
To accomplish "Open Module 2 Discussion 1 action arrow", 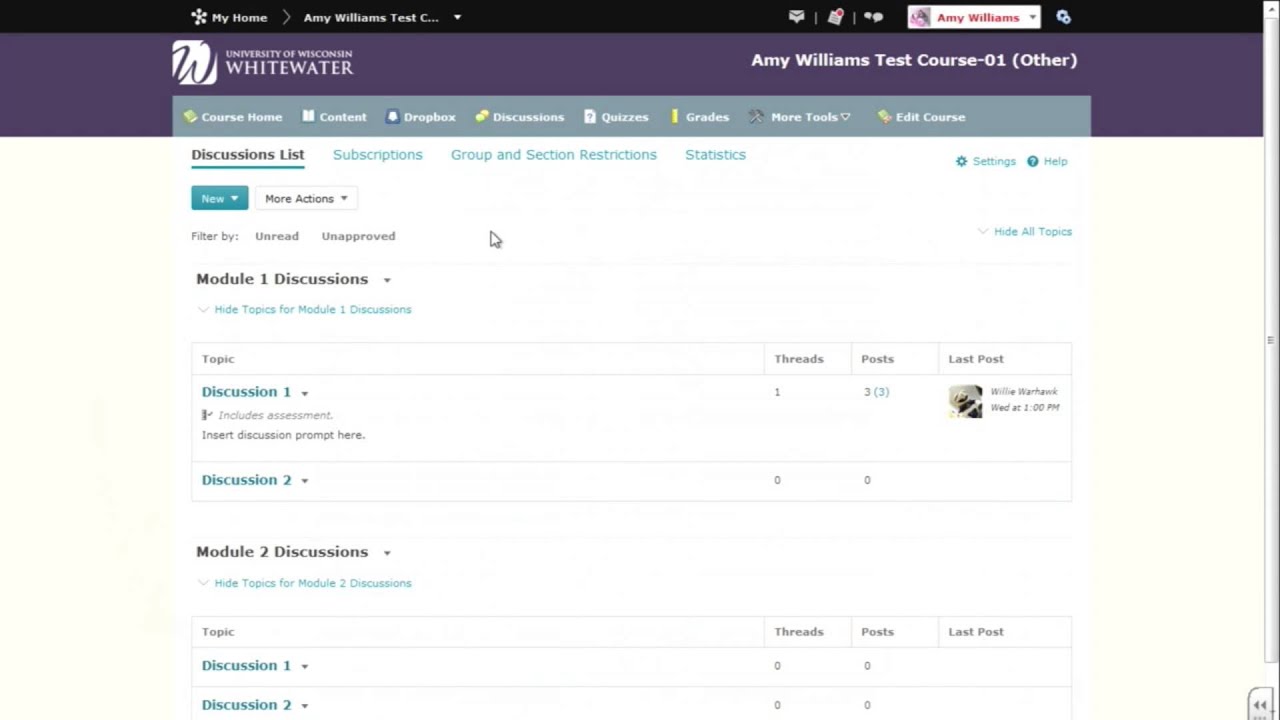I will coord(305,666).
